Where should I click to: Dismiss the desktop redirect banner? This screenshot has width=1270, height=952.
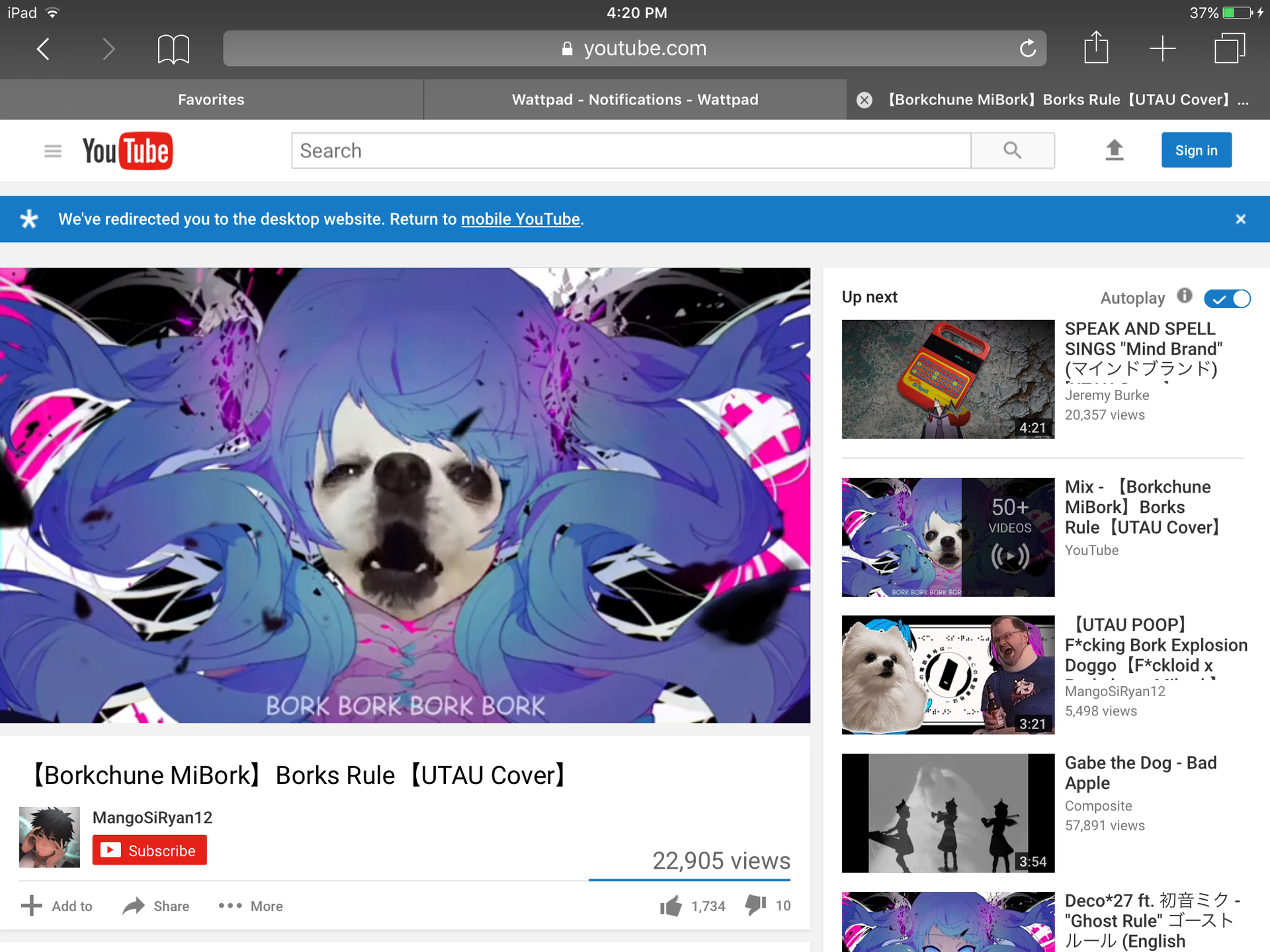[x=1241, y=219]
